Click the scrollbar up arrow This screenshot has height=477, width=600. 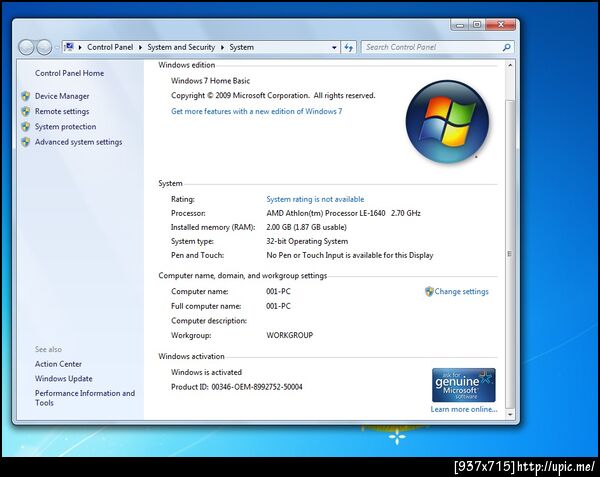[x=510, y=65]
